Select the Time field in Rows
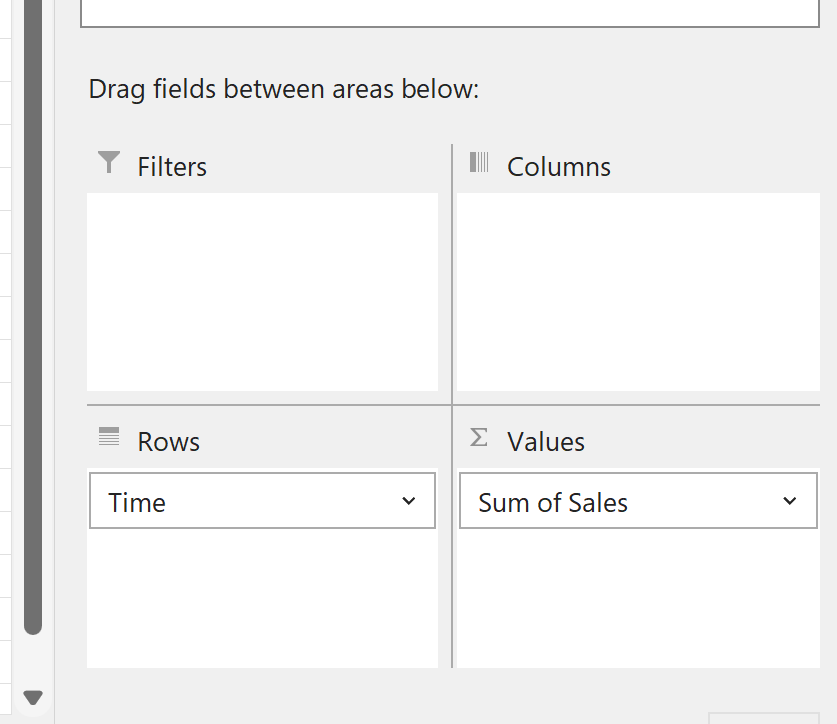Image resolution: width=837 pixels, height=724 pixels. click(262, 501)
